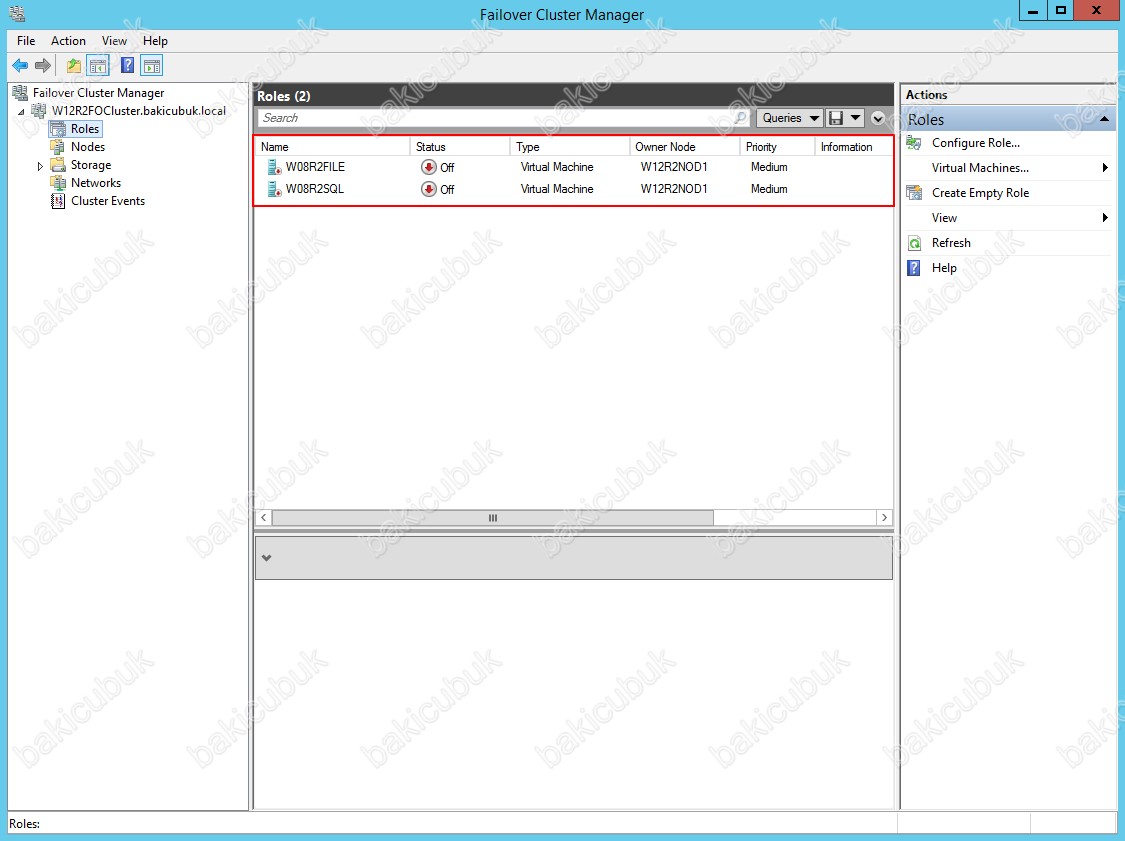This screenshot has width=1125, height=841.
Task: Collapse the Roles section in Actions pane
Action: pyautogui.click(x=1104, y=119)
